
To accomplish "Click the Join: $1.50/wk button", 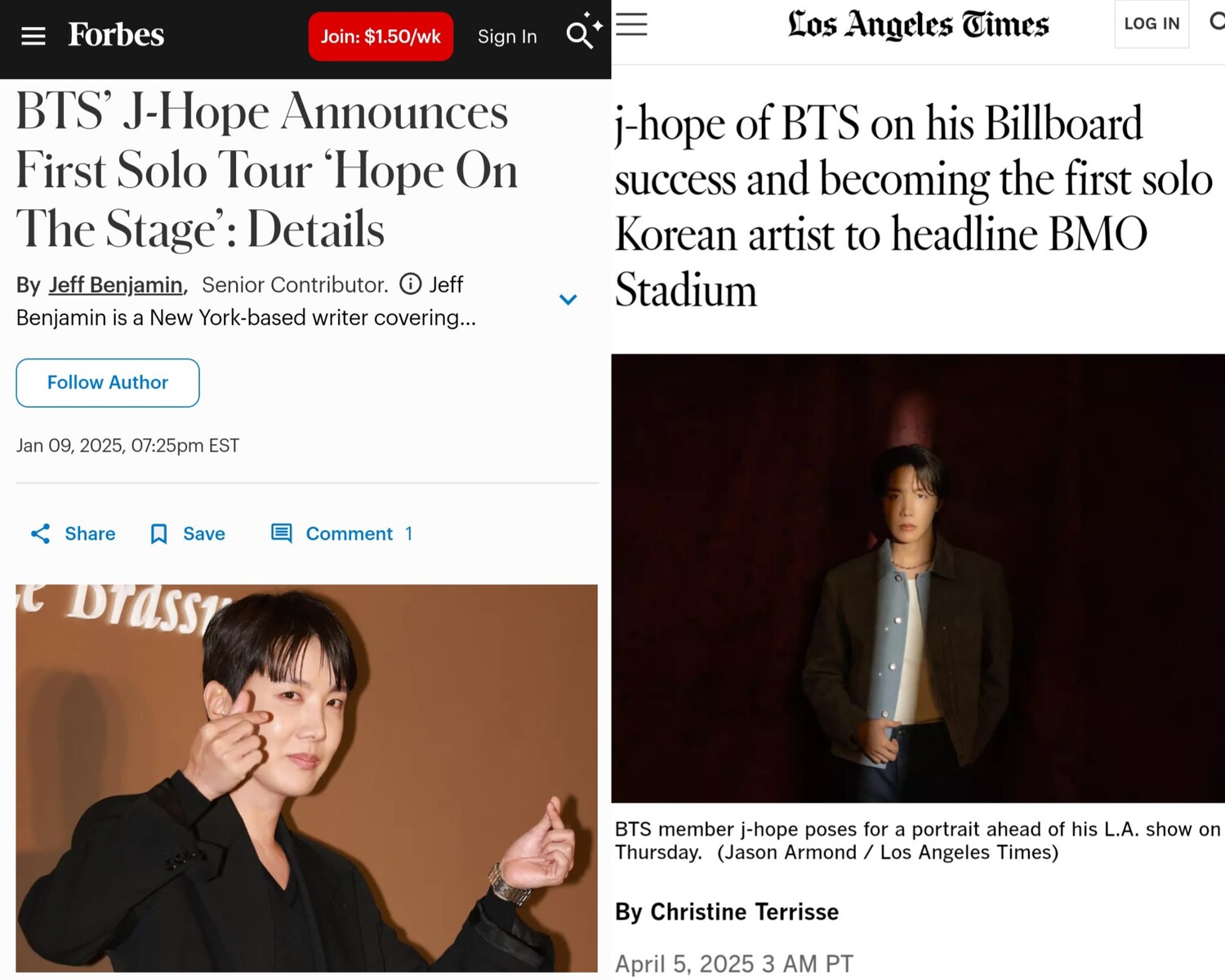I will click(381, 36).
